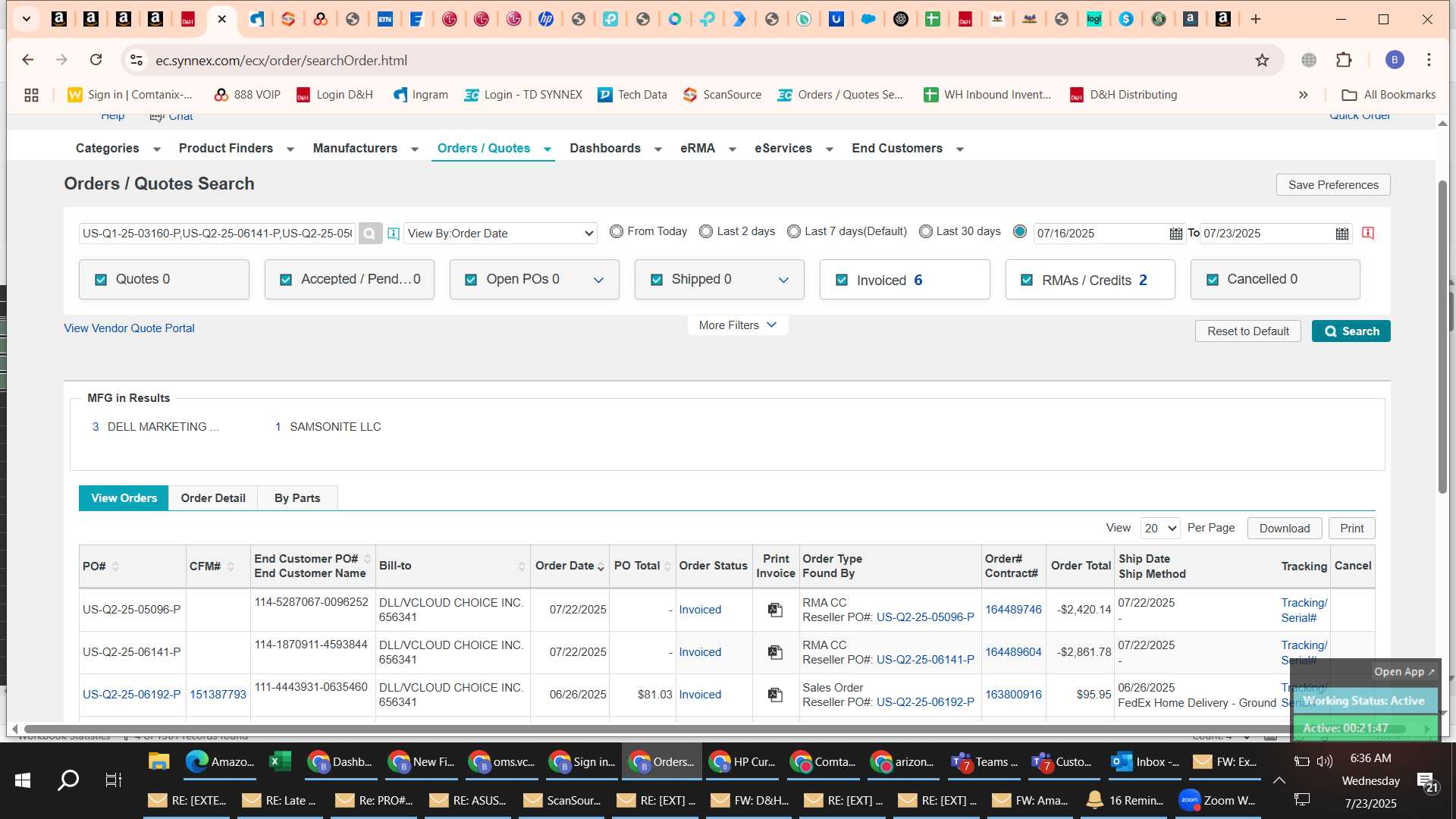Open Excel from the taskbar
Screen dimensions: 1456x819
coord(280,762)
